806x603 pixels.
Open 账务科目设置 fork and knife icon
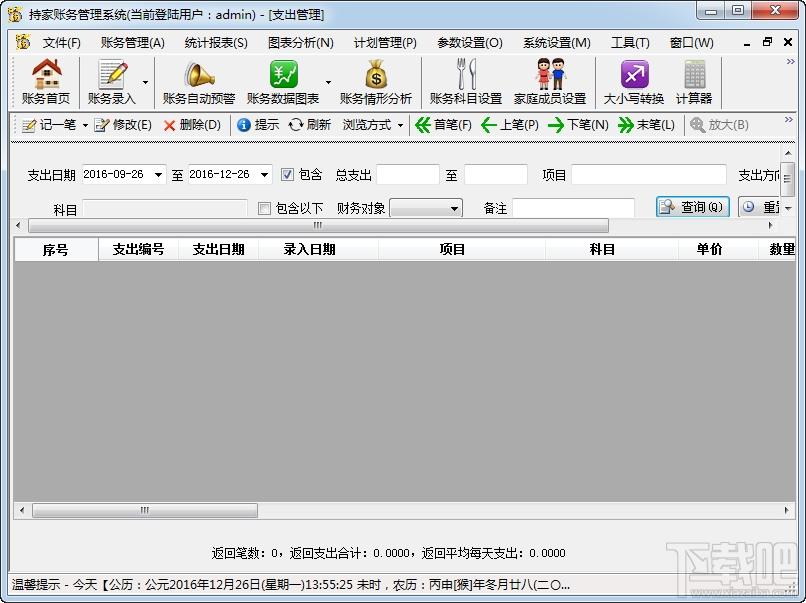[466, 74]
